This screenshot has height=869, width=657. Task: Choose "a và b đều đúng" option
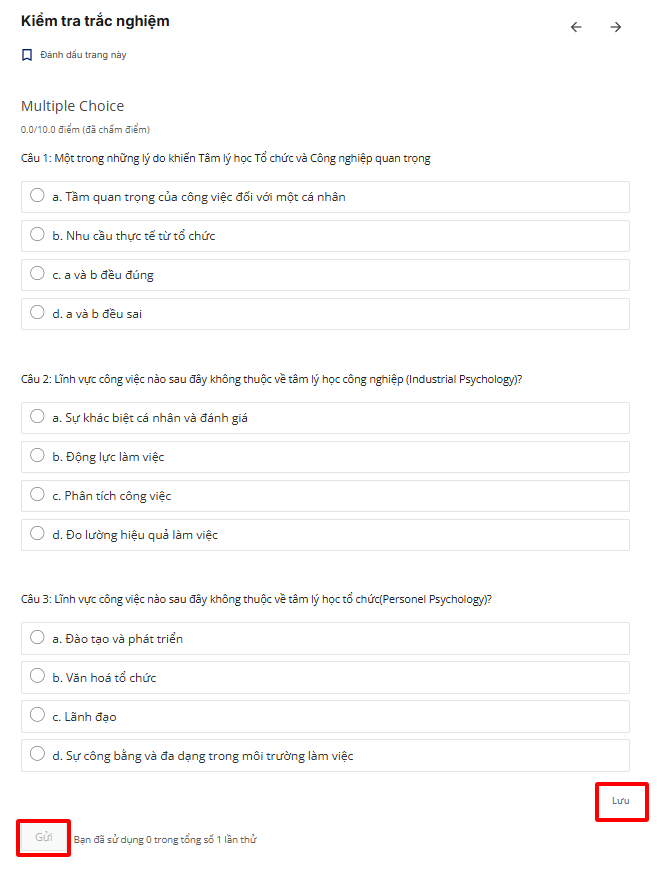point(38,274)
